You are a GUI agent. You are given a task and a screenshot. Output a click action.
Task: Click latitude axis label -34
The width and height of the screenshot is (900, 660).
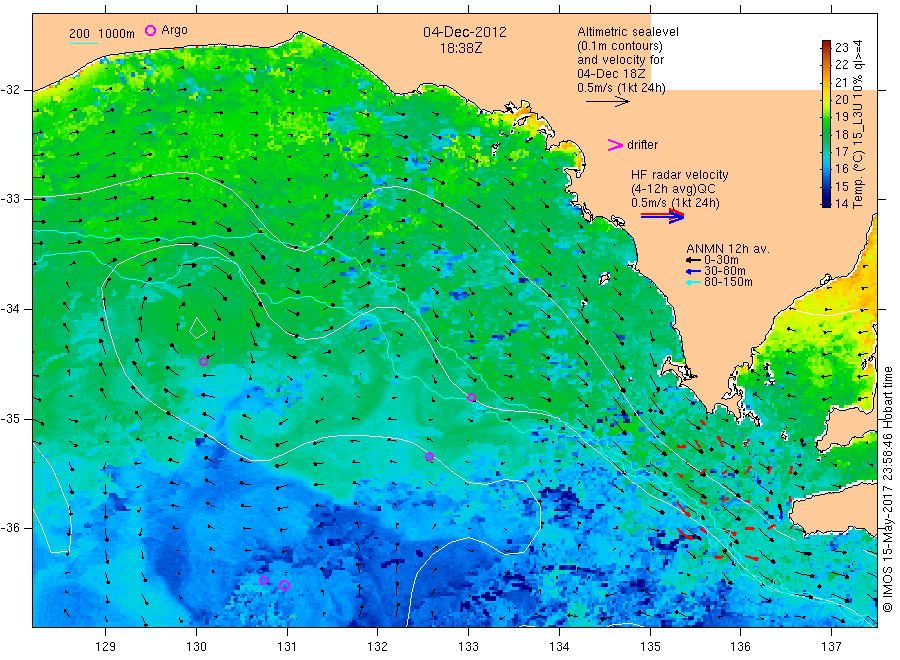tap(10, 309)
